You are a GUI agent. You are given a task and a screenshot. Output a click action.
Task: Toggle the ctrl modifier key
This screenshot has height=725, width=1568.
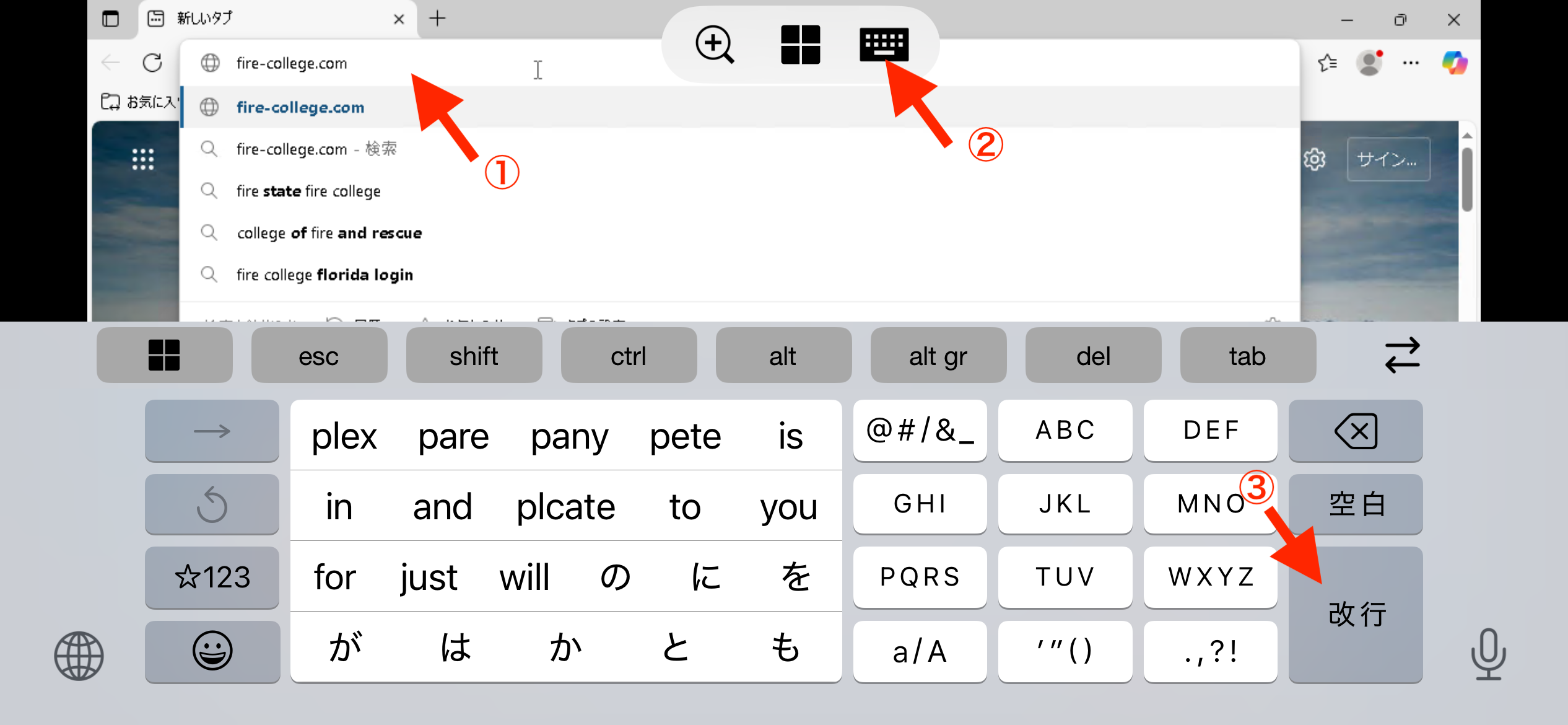[x=629, y=356]
